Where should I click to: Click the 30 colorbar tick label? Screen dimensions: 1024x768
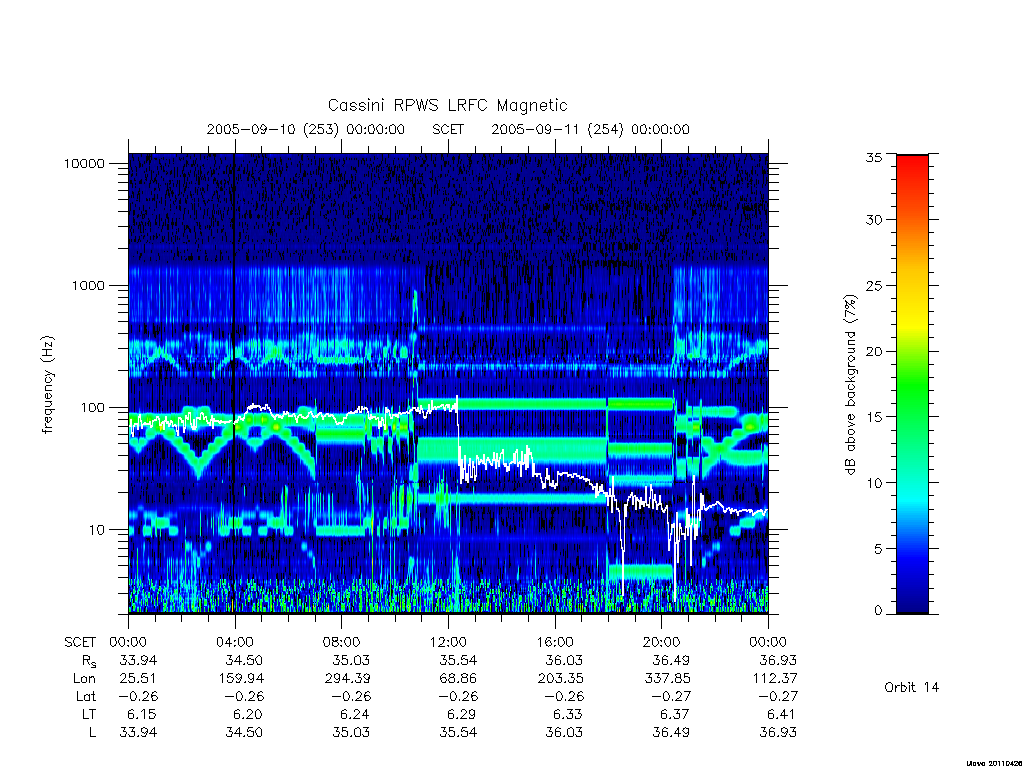point(874,220)
